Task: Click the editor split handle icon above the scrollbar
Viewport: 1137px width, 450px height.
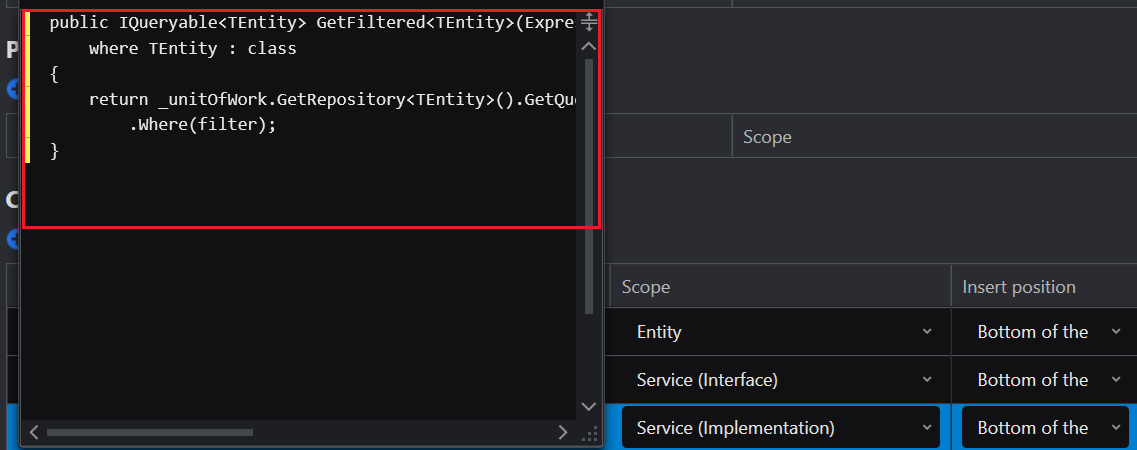Action: click(x=589, y=23)
